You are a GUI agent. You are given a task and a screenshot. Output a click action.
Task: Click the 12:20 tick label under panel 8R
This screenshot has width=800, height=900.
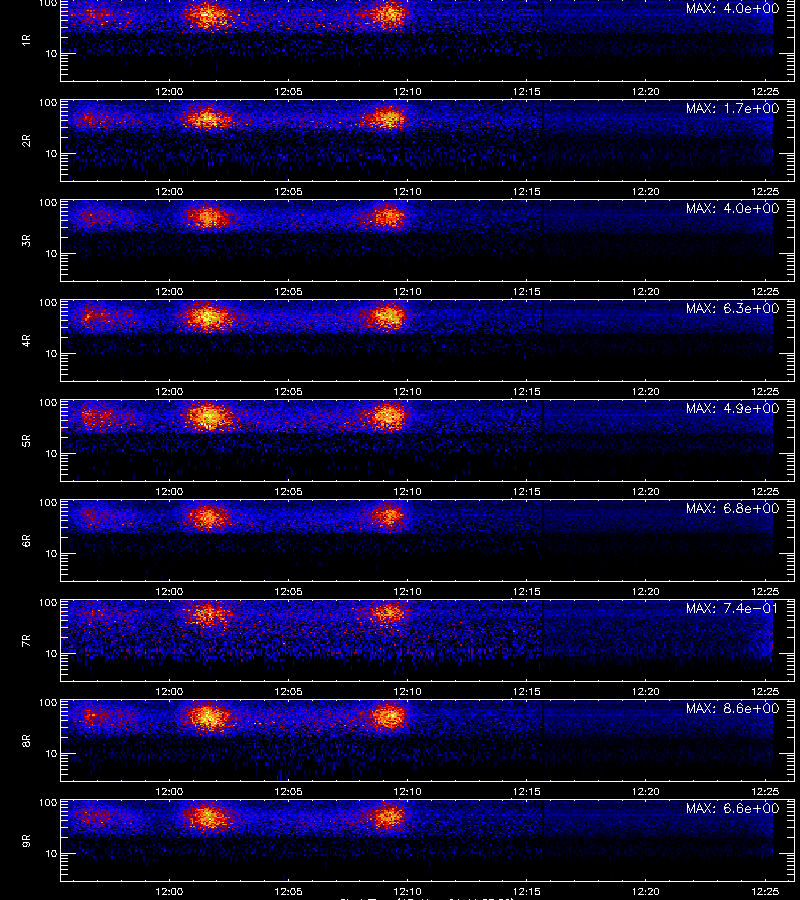click(646, 792)
